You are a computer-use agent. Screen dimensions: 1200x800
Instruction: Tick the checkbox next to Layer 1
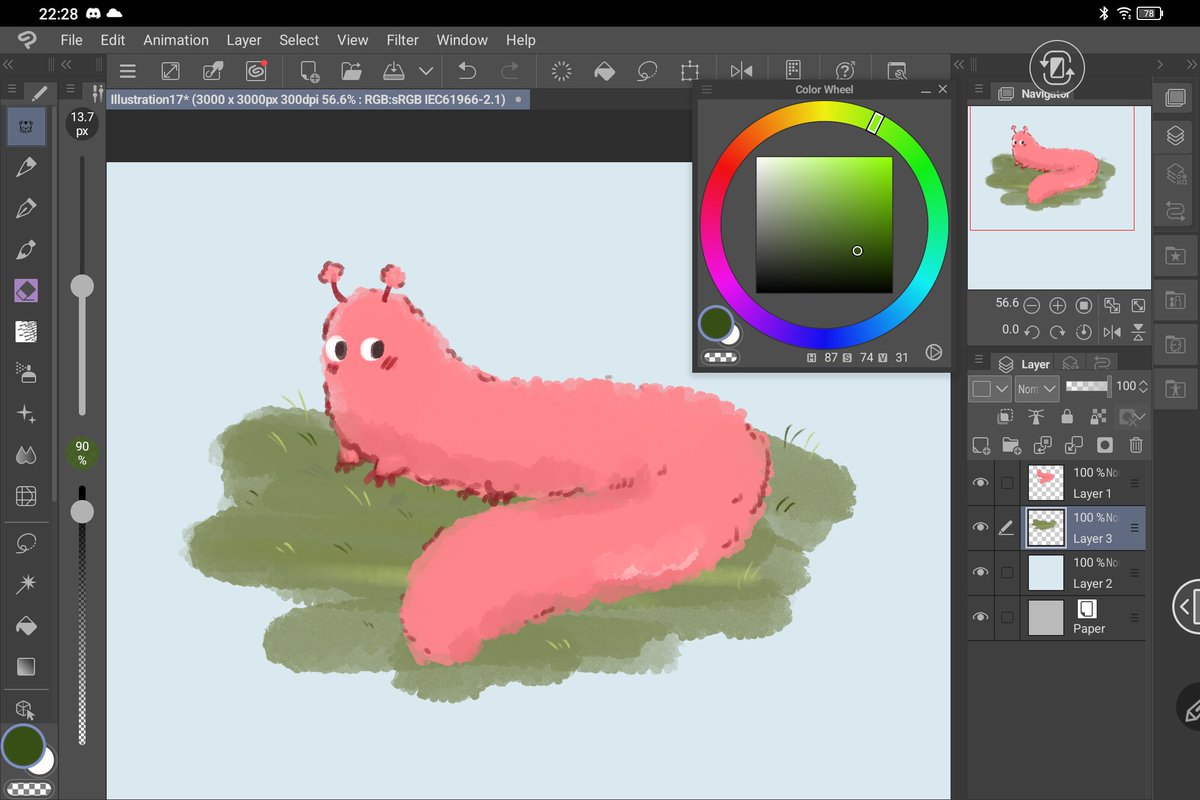point(1007,483)
